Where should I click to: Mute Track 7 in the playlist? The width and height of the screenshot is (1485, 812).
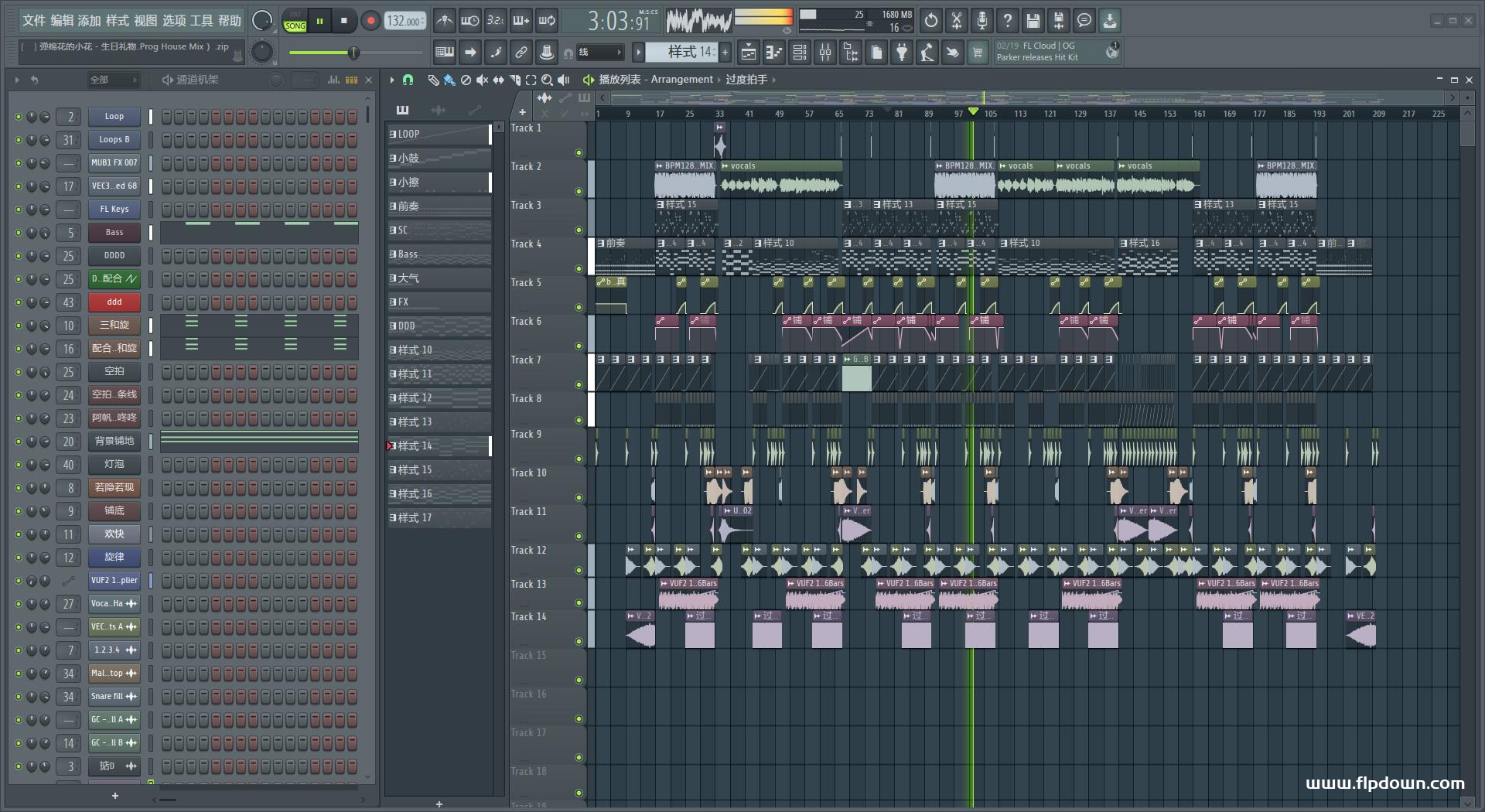(579, 384)
